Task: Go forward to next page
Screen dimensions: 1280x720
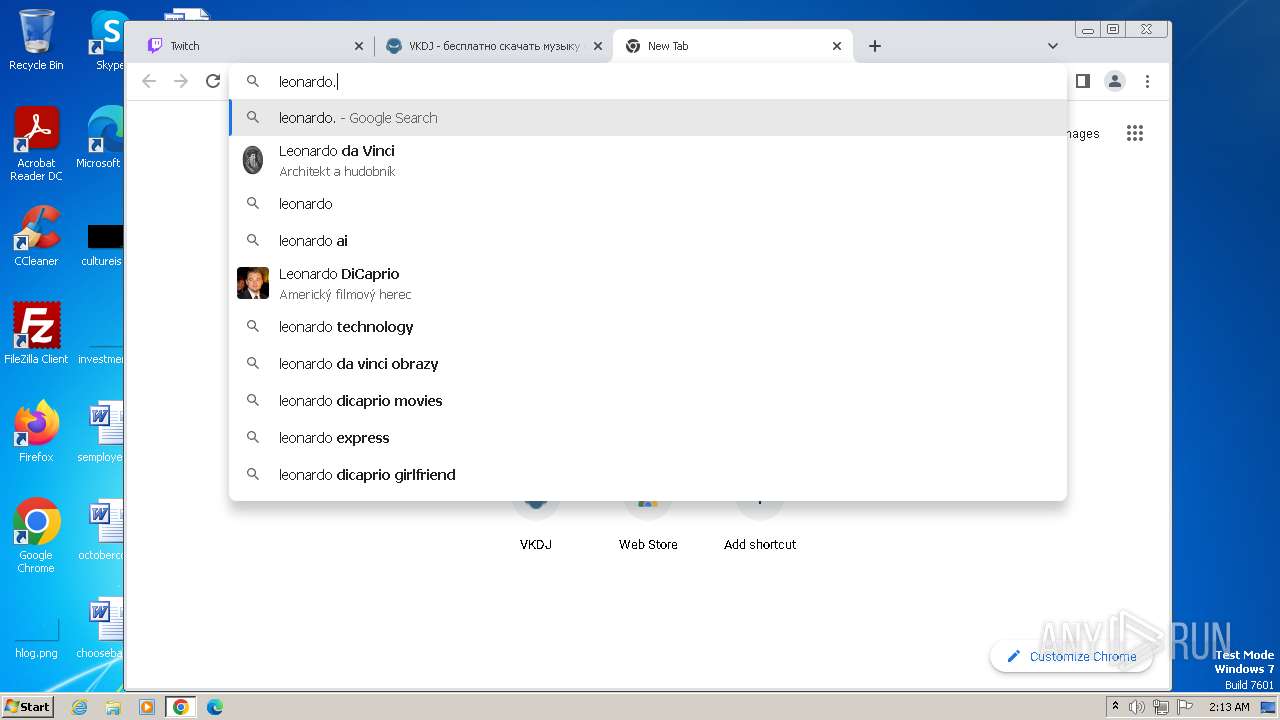Action: pos(181,81)
